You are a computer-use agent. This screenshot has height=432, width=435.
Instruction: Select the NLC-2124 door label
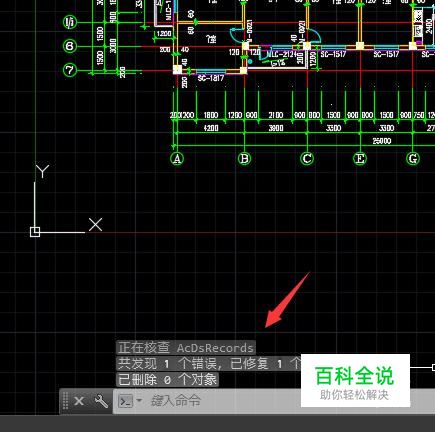[x=282, y=54]
